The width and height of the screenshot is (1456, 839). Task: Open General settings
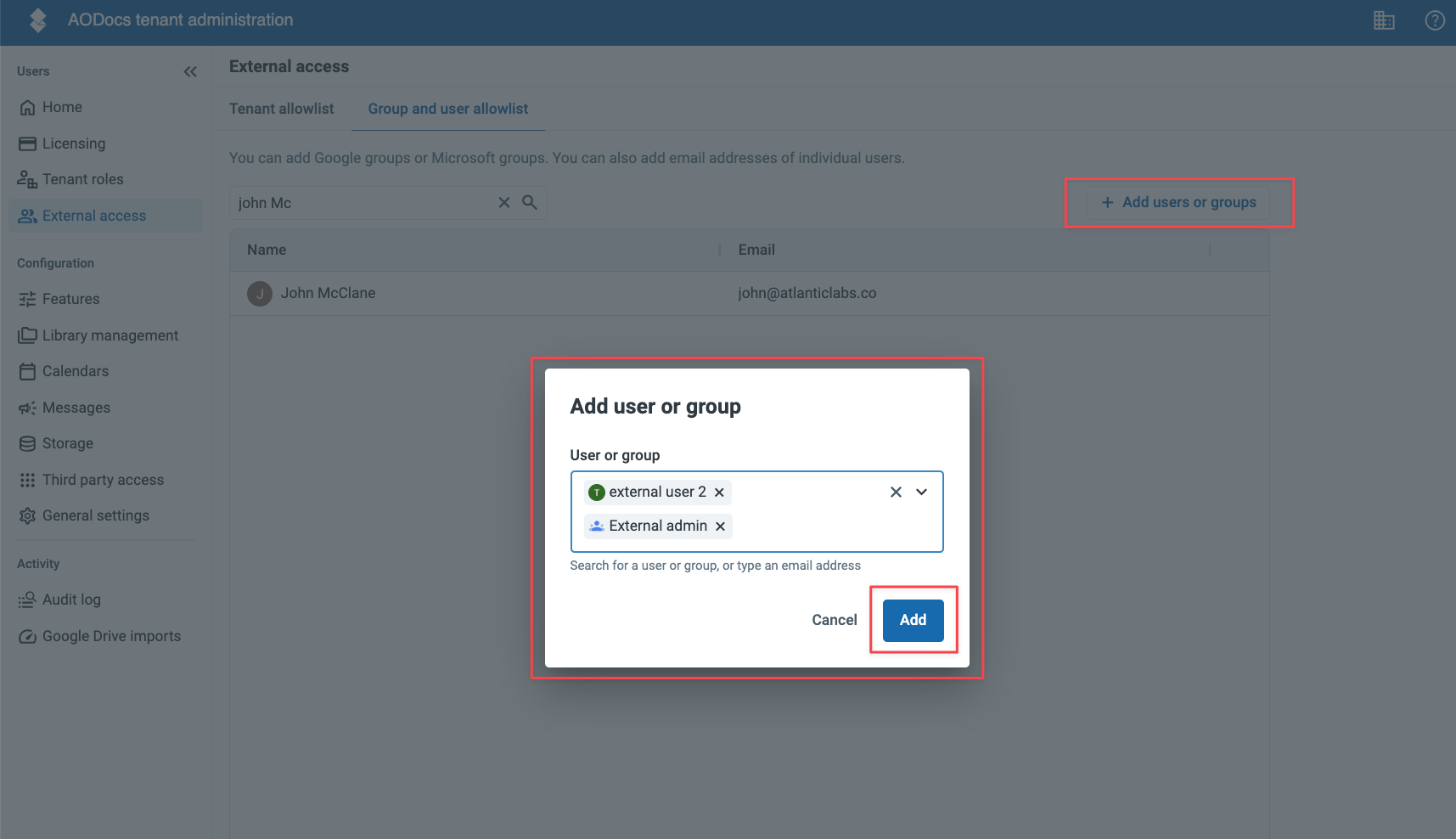click(x=105, y=515)
